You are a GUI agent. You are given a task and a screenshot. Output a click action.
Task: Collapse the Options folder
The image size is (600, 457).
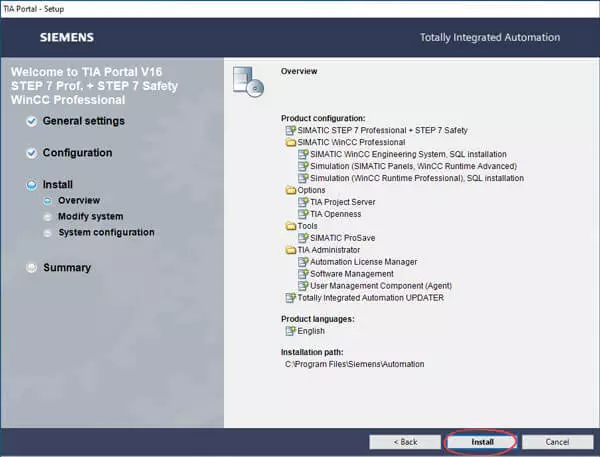click(290, 190)
